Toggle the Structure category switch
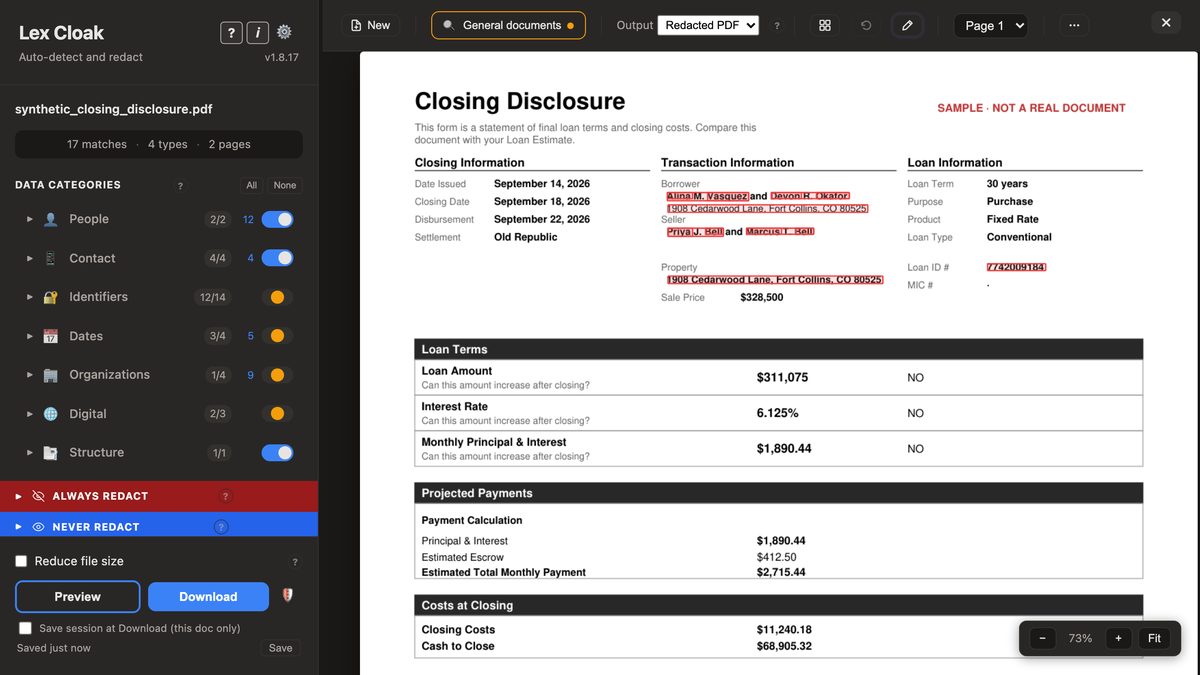The width and height of the screenshot is (1200, 675). (277, 453)
